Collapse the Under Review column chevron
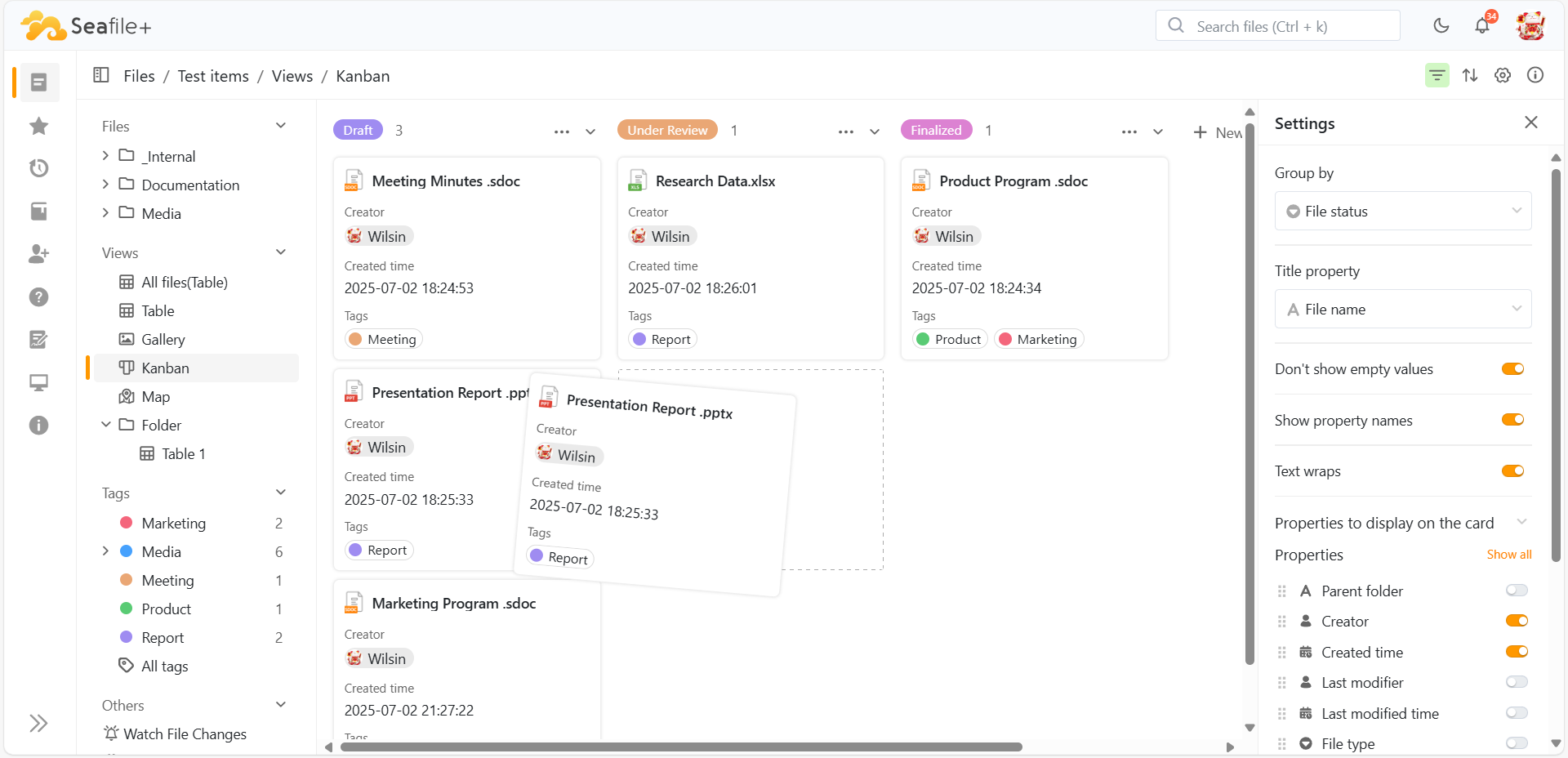This screenshot has height=758, width=1568. pos(875,131)
